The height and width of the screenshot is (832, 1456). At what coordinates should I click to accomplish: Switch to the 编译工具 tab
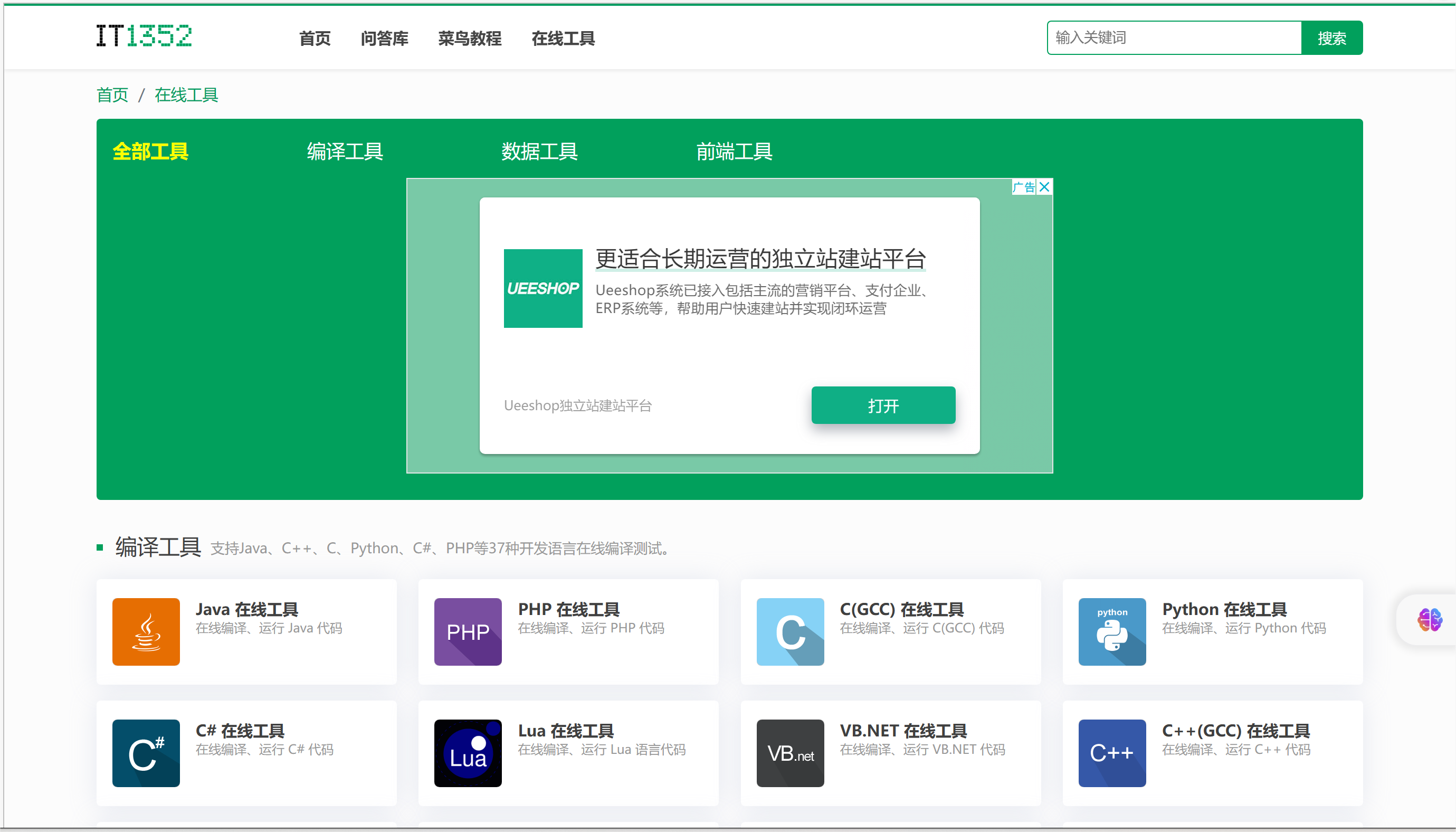345,152
